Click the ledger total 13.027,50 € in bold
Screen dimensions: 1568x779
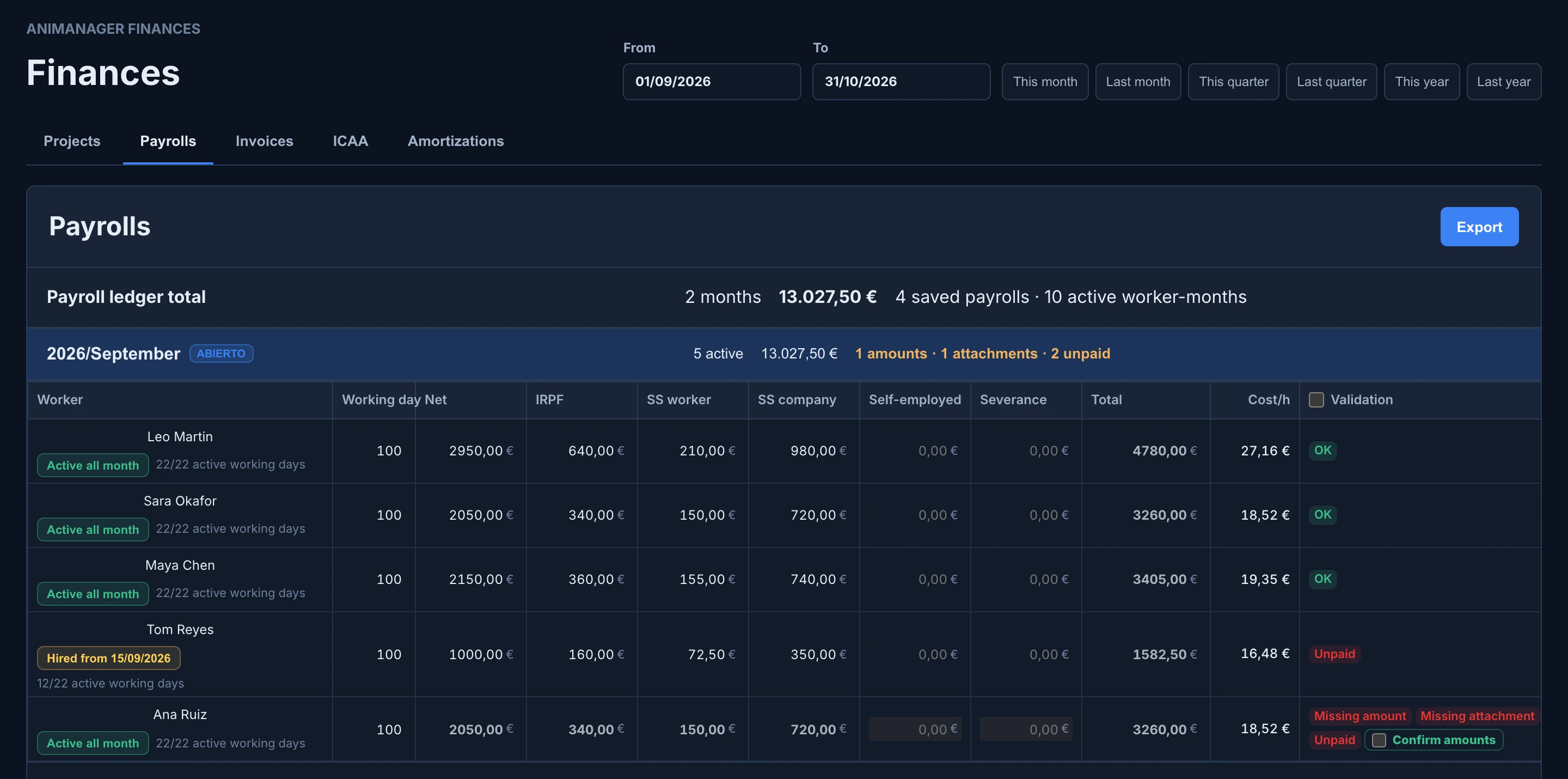click(x=828, y=296)
